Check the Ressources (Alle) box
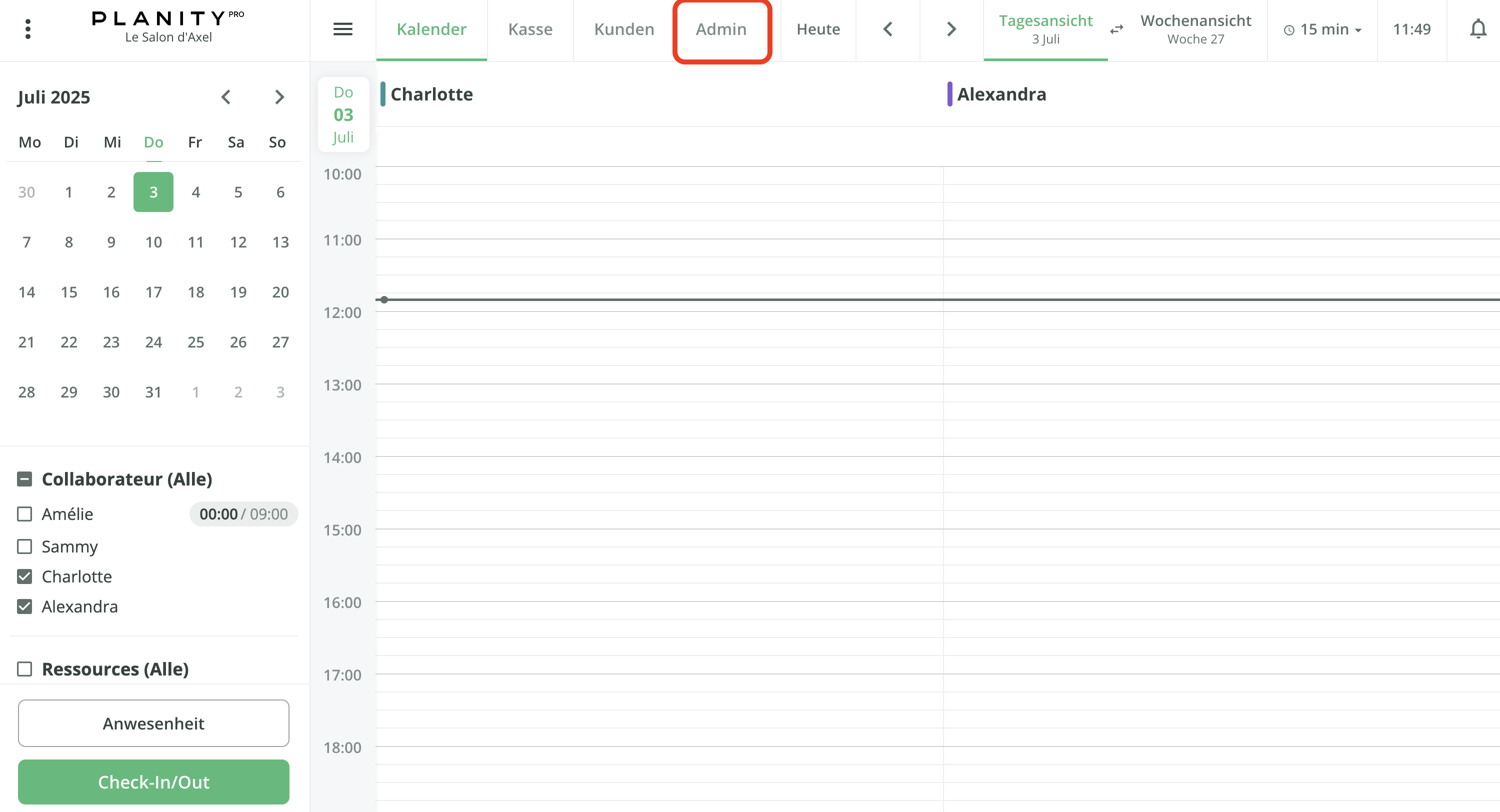The height and width of the screenshot is (812, 1500). tap(24, 668)
